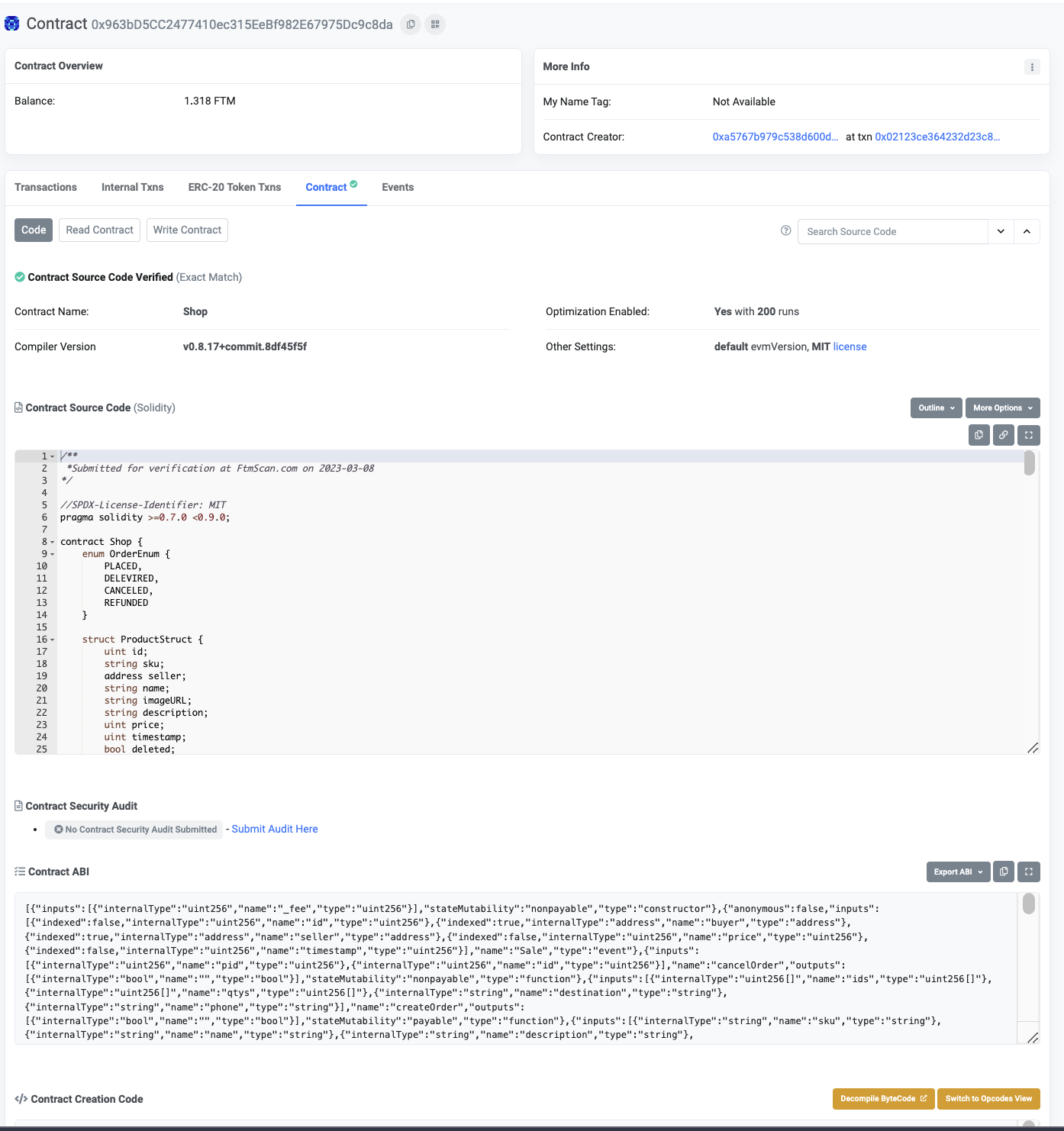
Task: Open the More Options dropdown
Action: [1002, 408]
